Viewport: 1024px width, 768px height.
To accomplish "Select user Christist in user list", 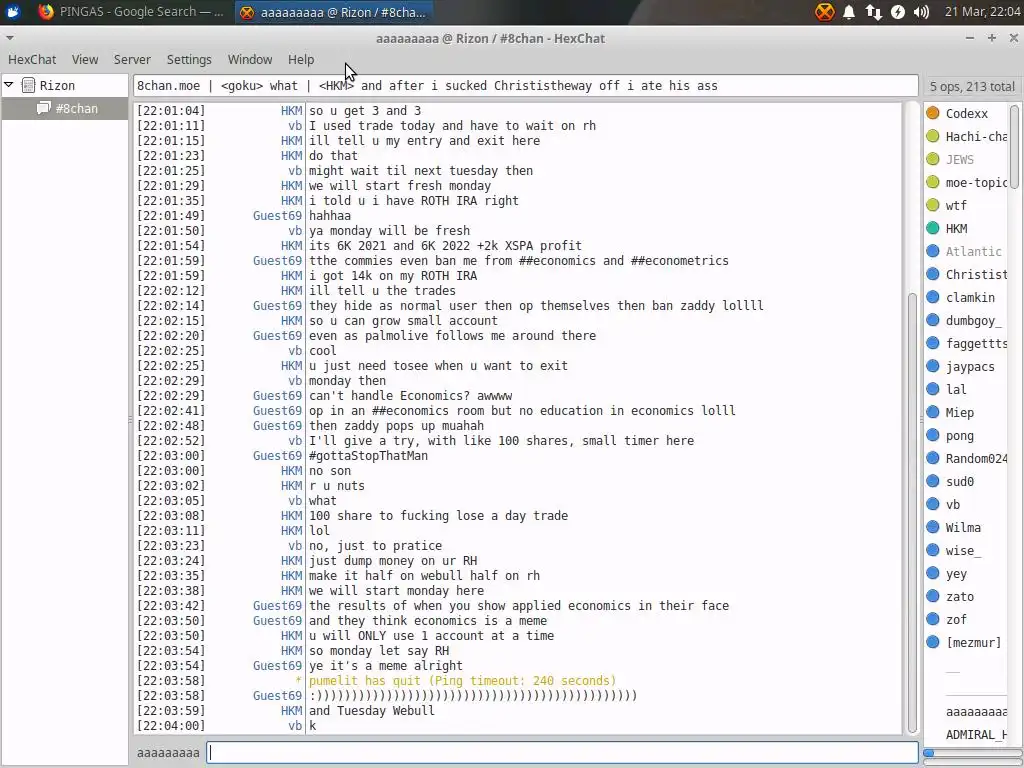I will (976, 274).
